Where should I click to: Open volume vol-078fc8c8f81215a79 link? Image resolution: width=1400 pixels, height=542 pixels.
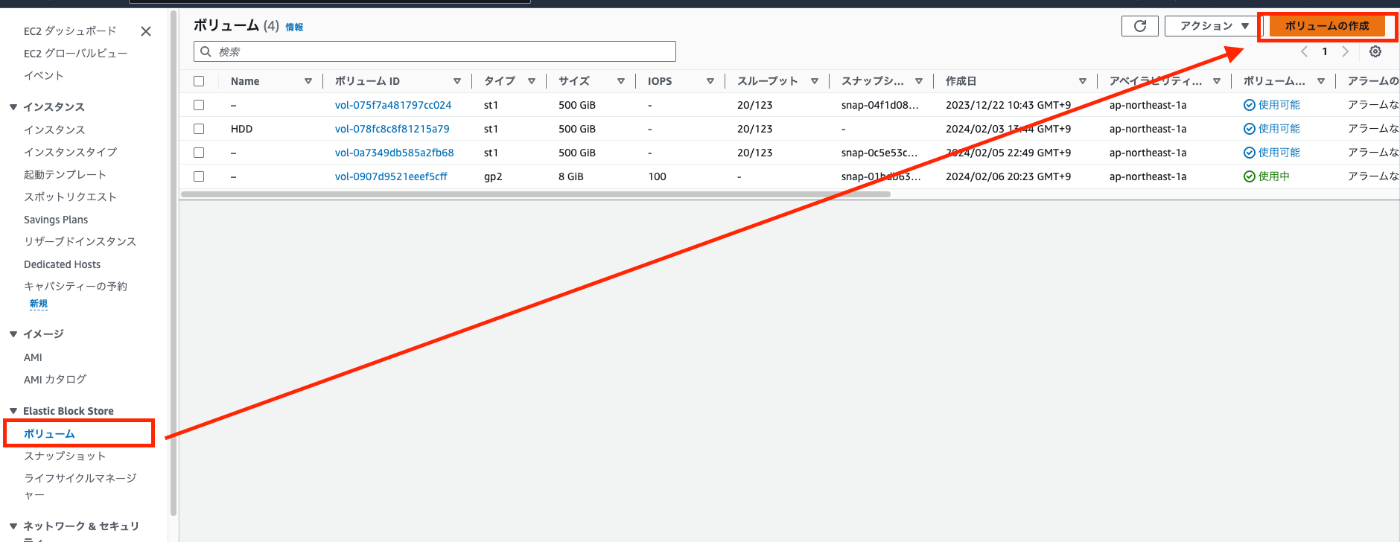coord(392,128)
